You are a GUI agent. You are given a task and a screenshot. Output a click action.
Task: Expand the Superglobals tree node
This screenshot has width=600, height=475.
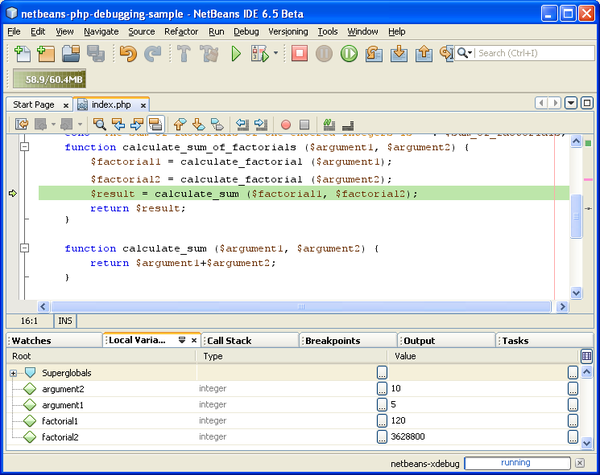(x=14, y=373)
